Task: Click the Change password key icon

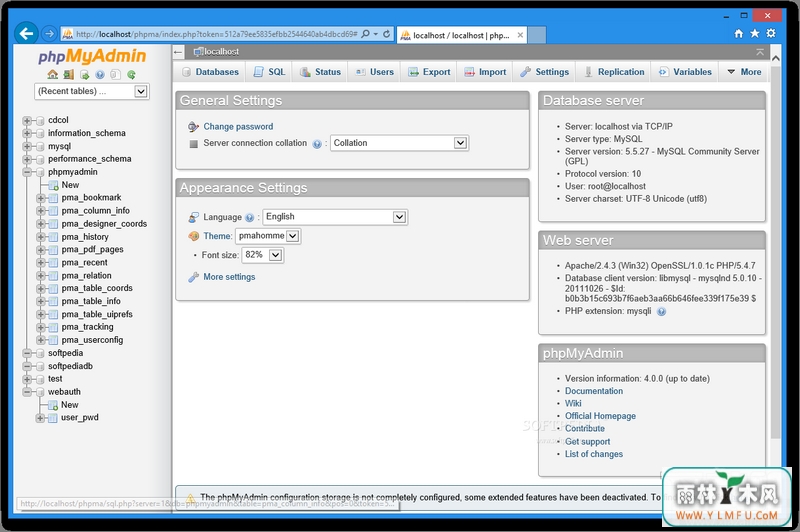Action: [x=193, y=126]
